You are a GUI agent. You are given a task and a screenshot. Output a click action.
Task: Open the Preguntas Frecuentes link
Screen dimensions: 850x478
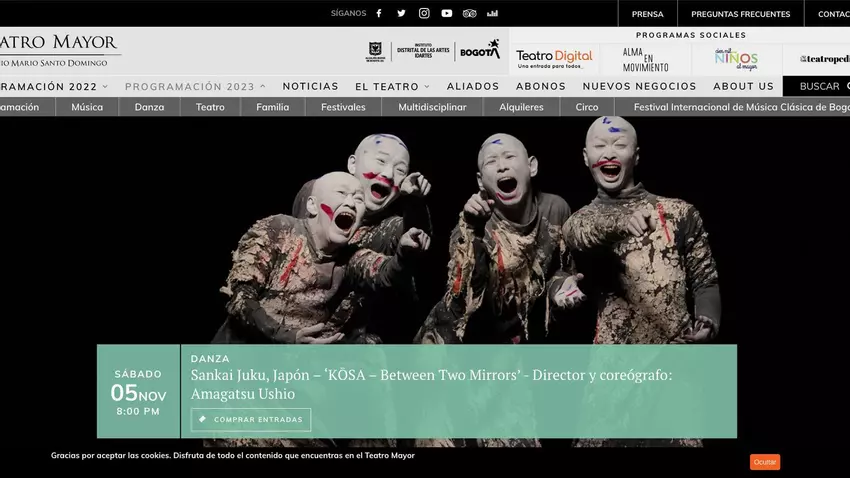[x=740, y=14]
